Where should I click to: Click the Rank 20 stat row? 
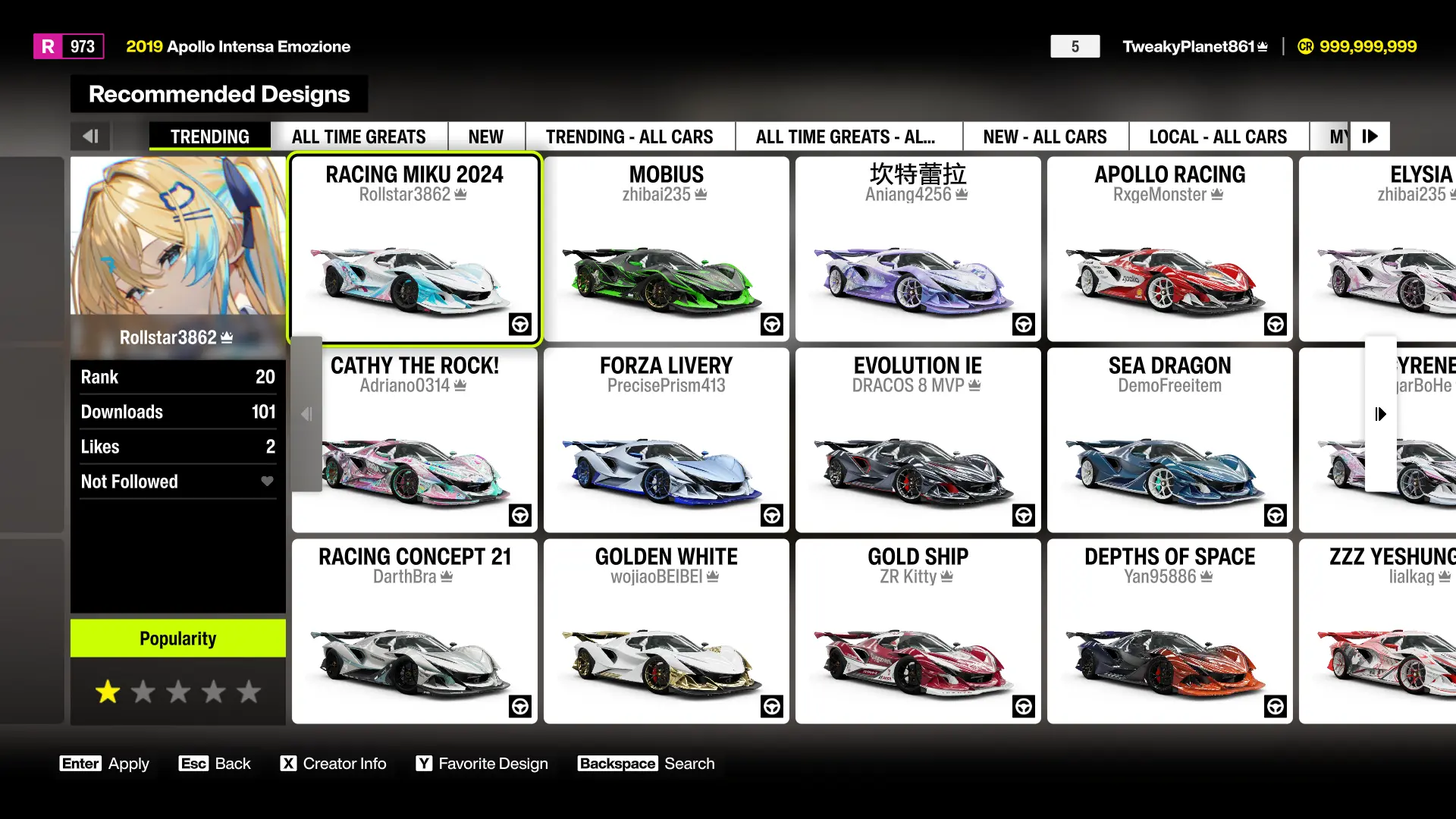(178, 377)
